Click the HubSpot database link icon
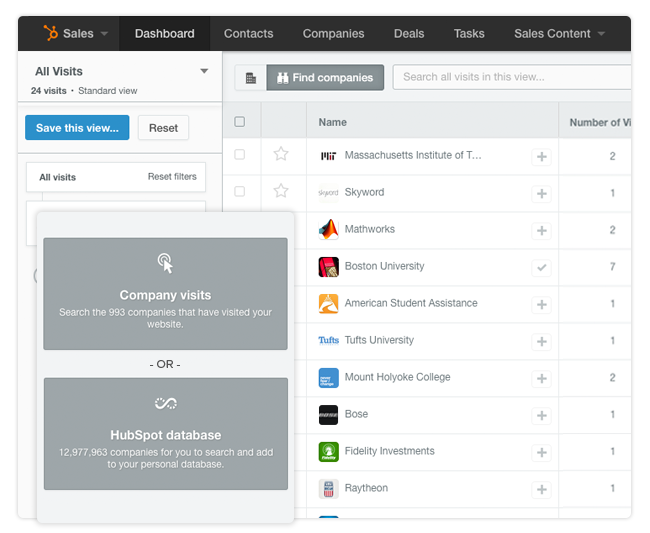This screenshot has width=650, height=533. pyautogui.click(x=166, y=403)
